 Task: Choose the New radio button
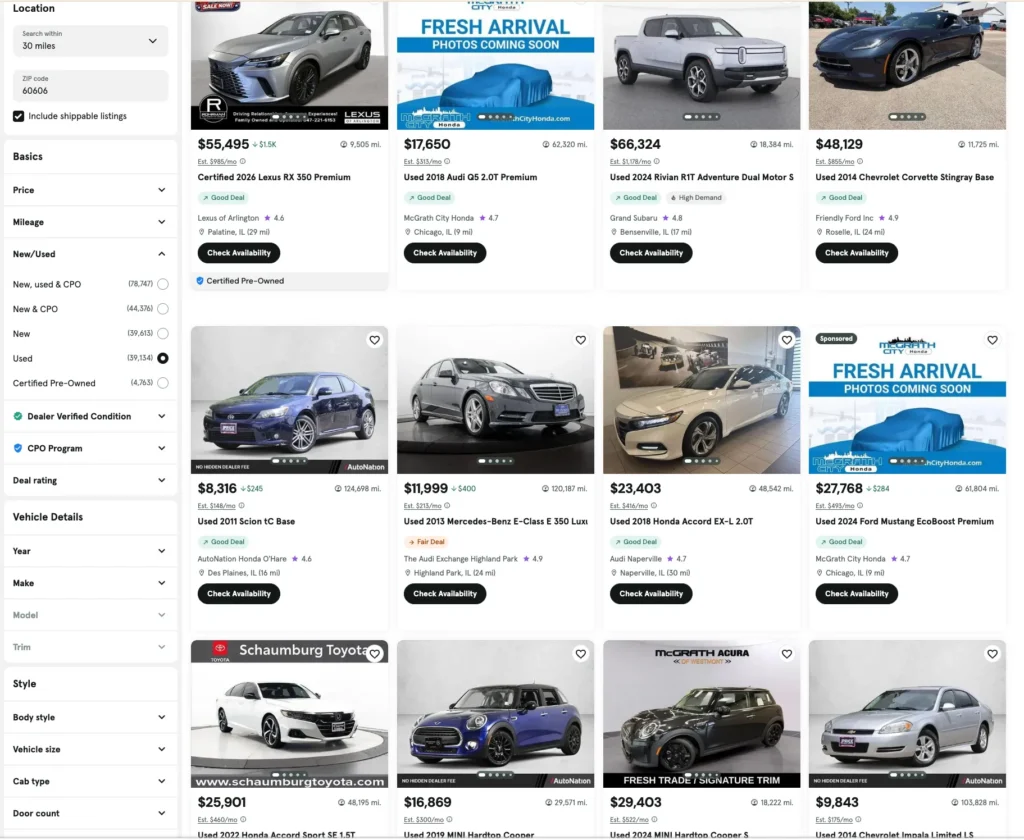coord(163,334)
